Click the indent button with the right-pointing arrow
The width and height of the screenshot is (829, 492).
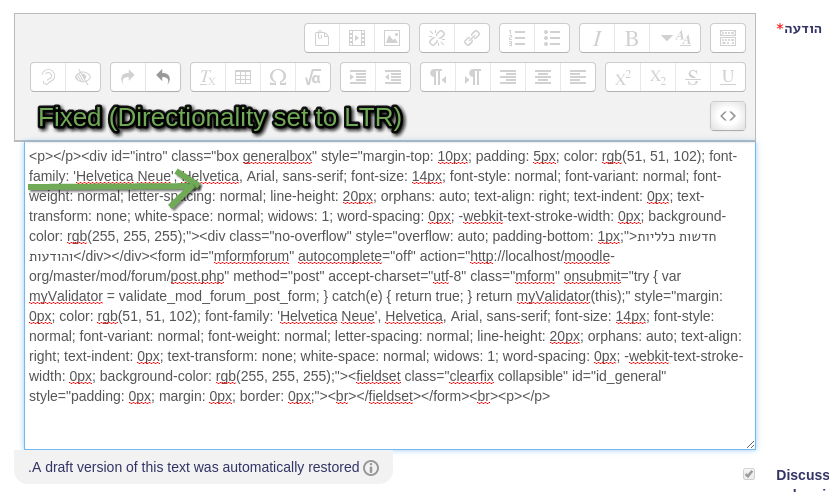coord(358,77)
